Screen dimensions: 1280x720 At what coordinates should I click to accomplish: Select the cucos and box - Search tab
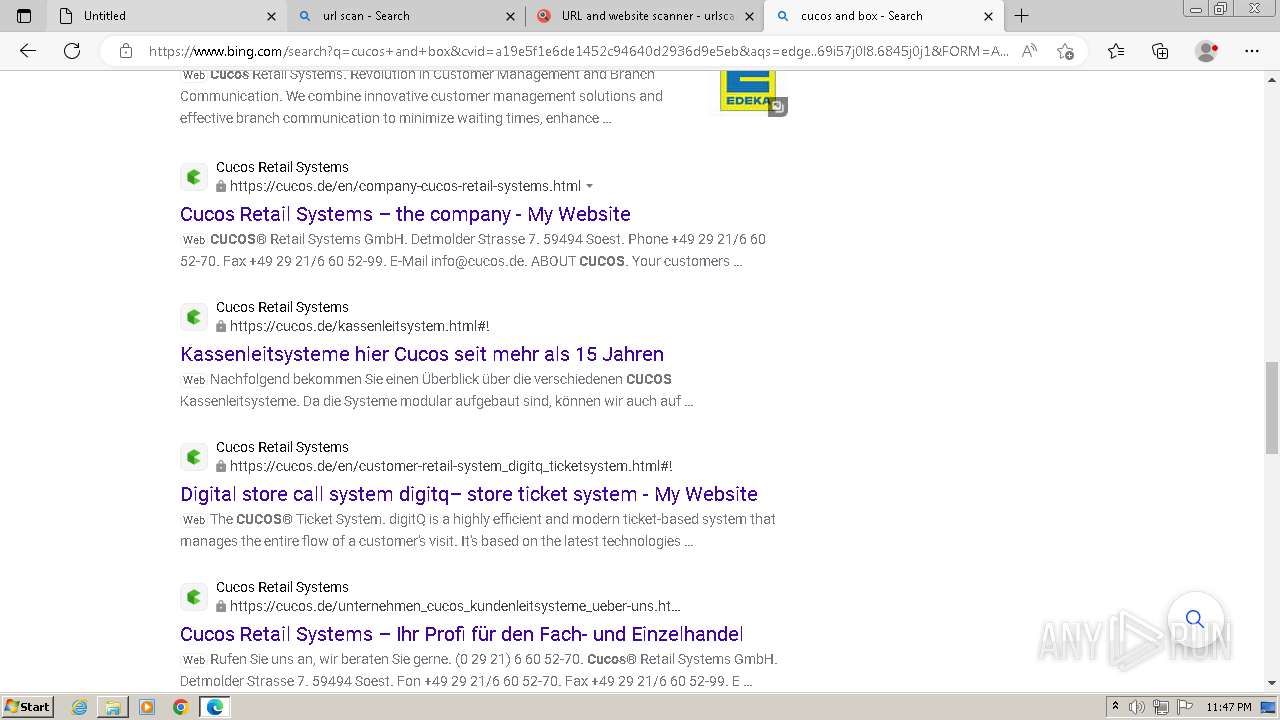884,16
